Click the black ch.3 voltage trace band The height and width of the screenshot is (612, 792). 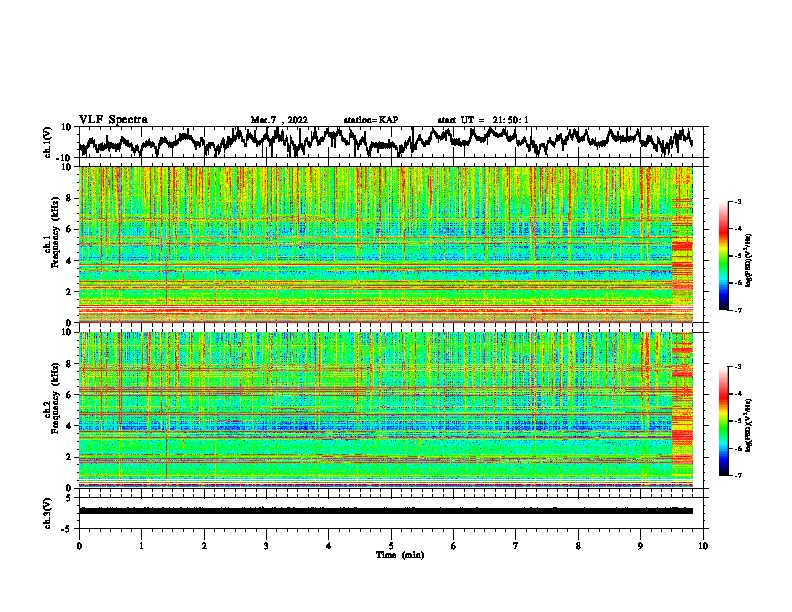tap(386, 511)
